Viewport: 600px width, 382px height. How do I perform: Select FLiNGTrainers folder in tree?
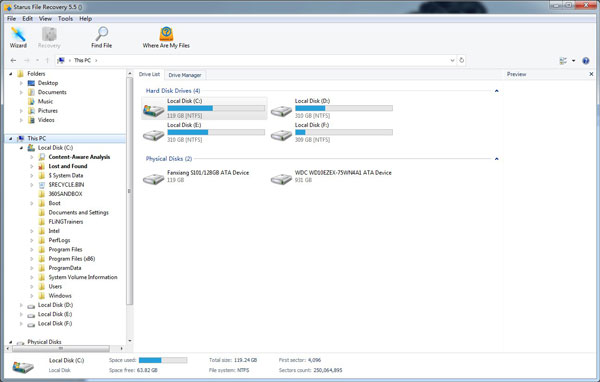[x=66, y=222]
